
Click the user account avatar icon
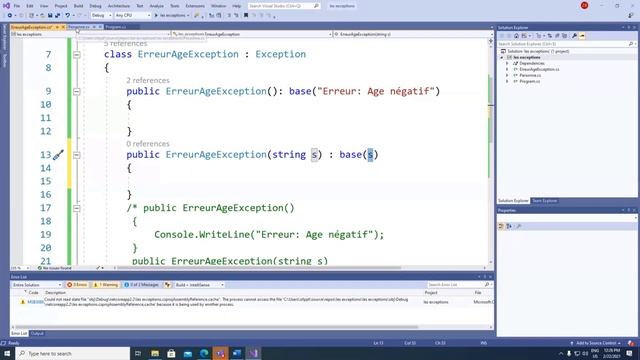[x=584, y=5]
